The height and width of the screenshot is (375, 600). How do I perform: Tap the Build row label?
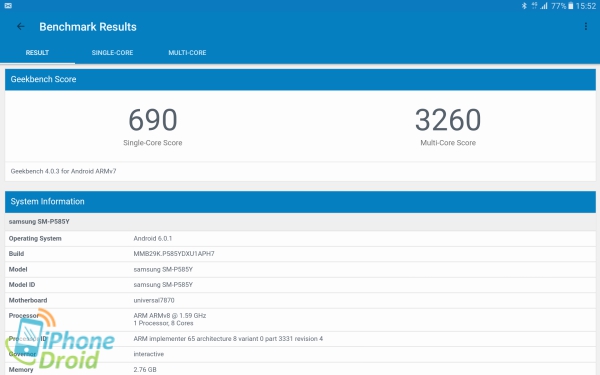pyautogui.click(x=16, y=254)
